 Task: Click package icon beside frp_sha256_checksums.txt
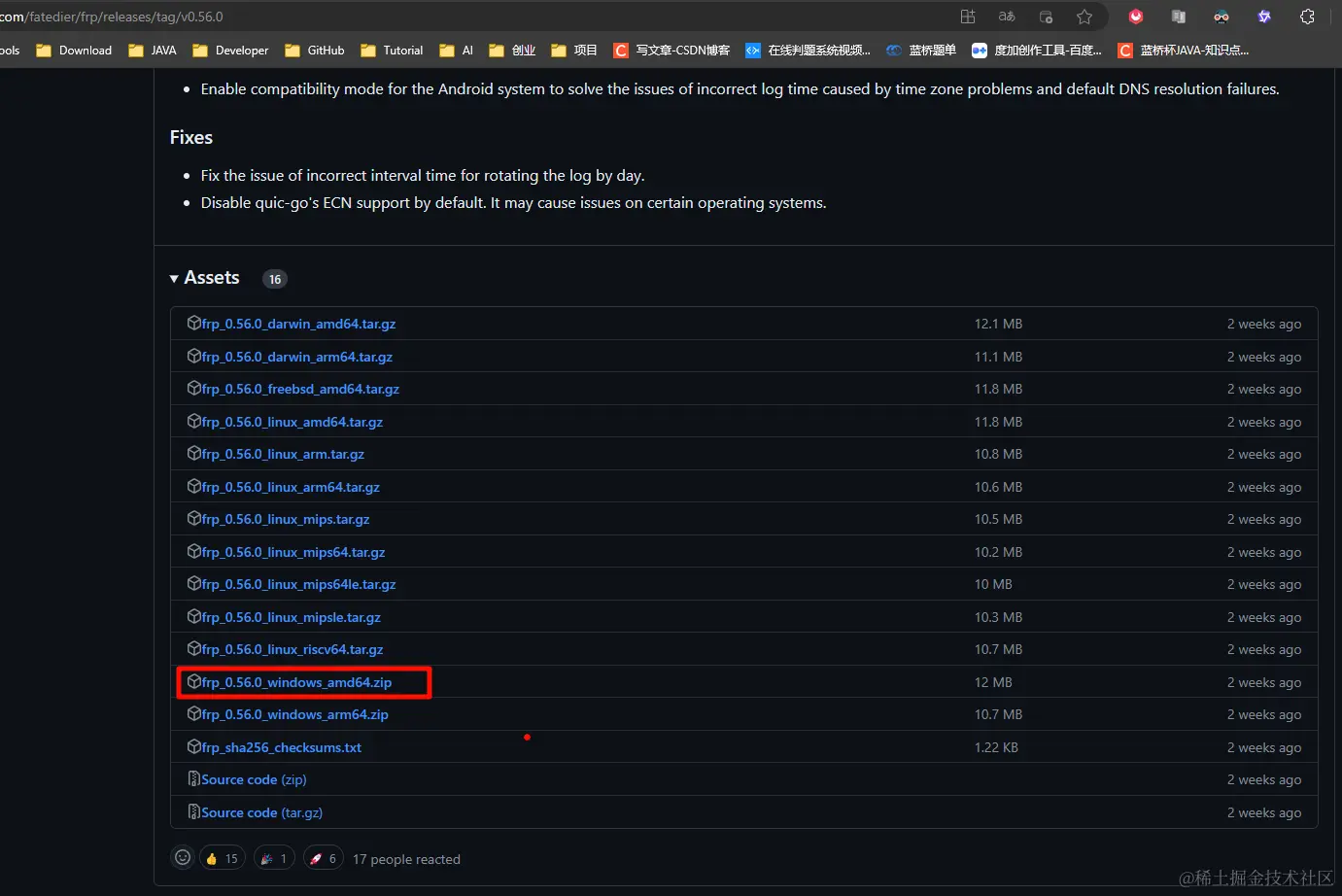click(x=194, y=746)
